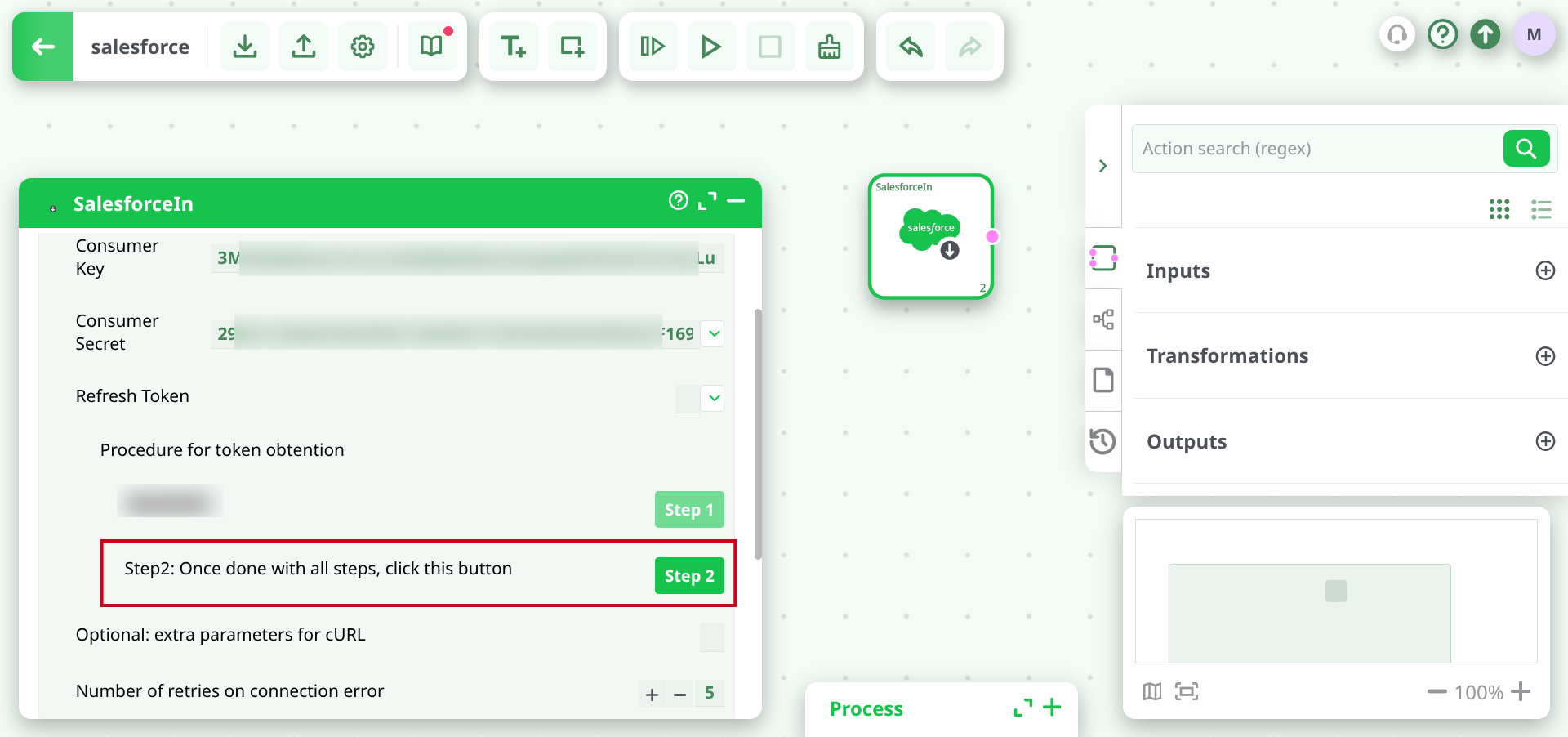Click the Step 2 button
This screenshot has height=737, width=1568.
(x=689, y=576)
